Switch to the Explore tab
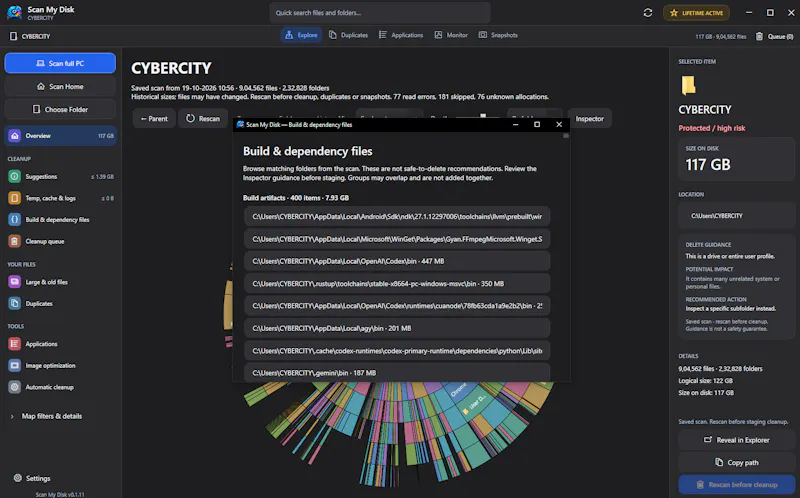 [x=301, y=35]
